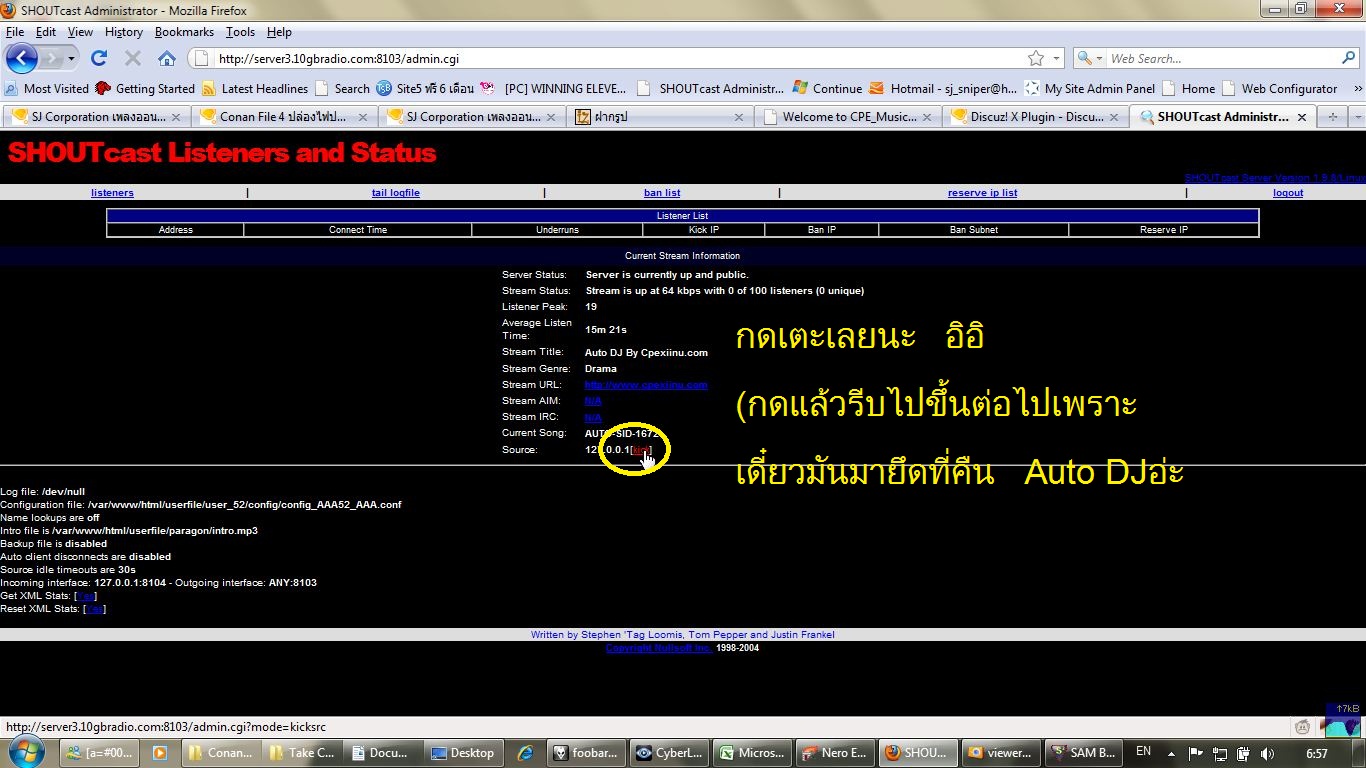Click the Web Search input box
Screen dimensions: 1366x768
(1222, 58)
